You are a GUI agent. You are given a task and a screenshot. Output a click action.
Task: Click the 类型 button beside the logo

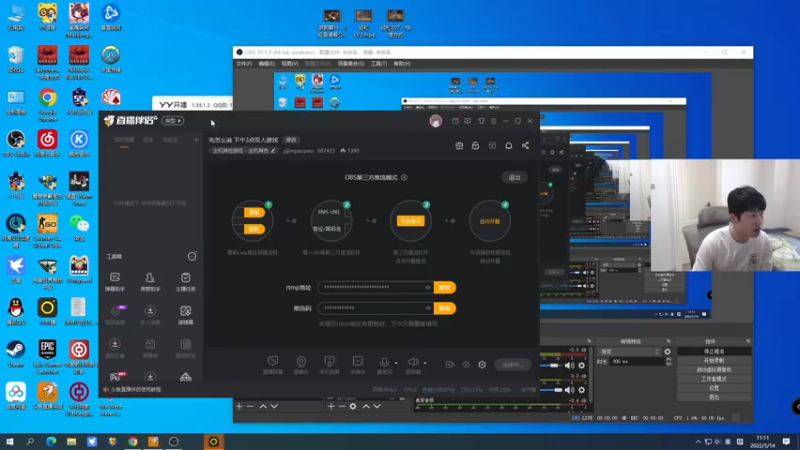pos(173,121)
